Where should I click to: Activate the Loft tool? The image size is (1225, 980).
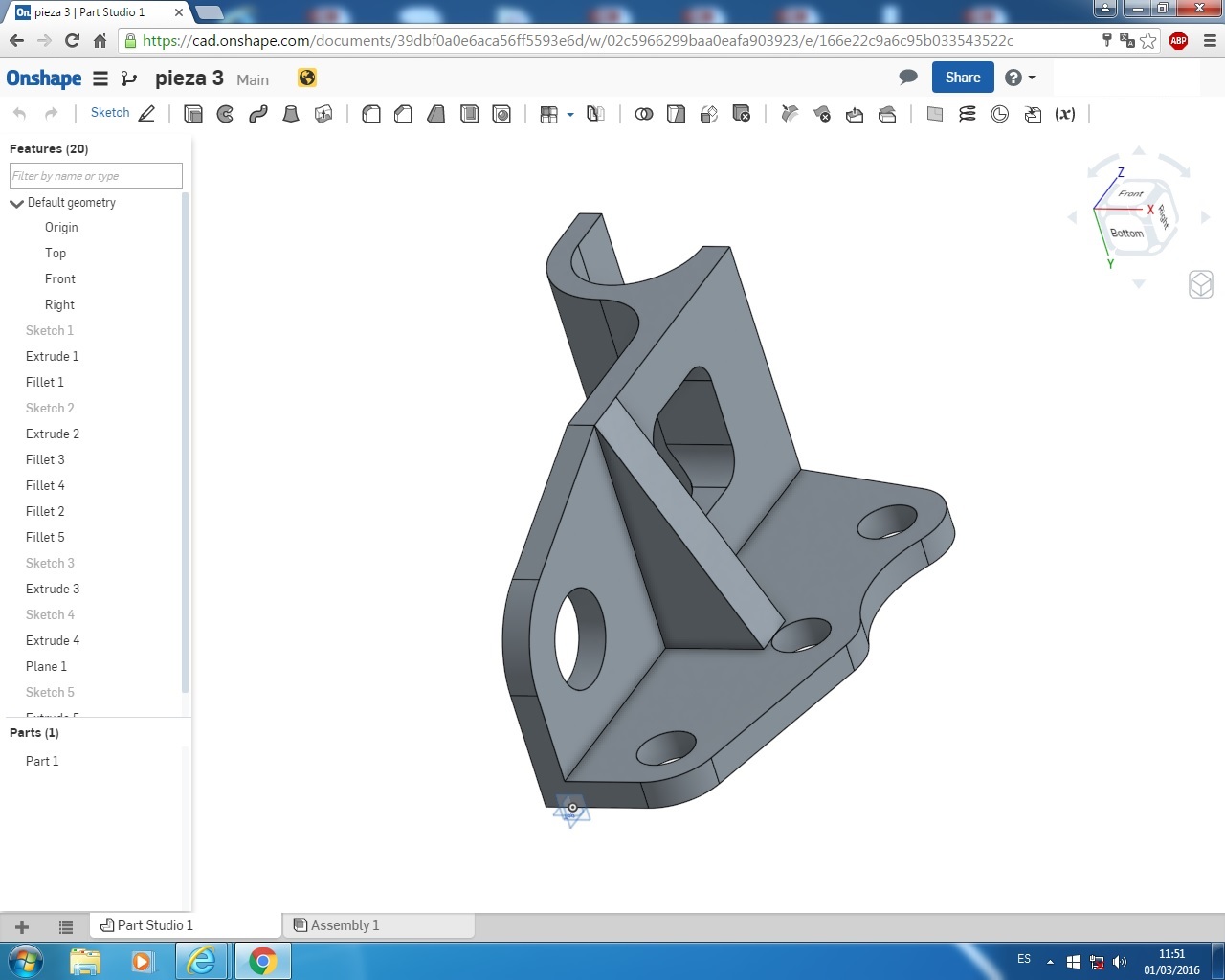coord(291,114)
